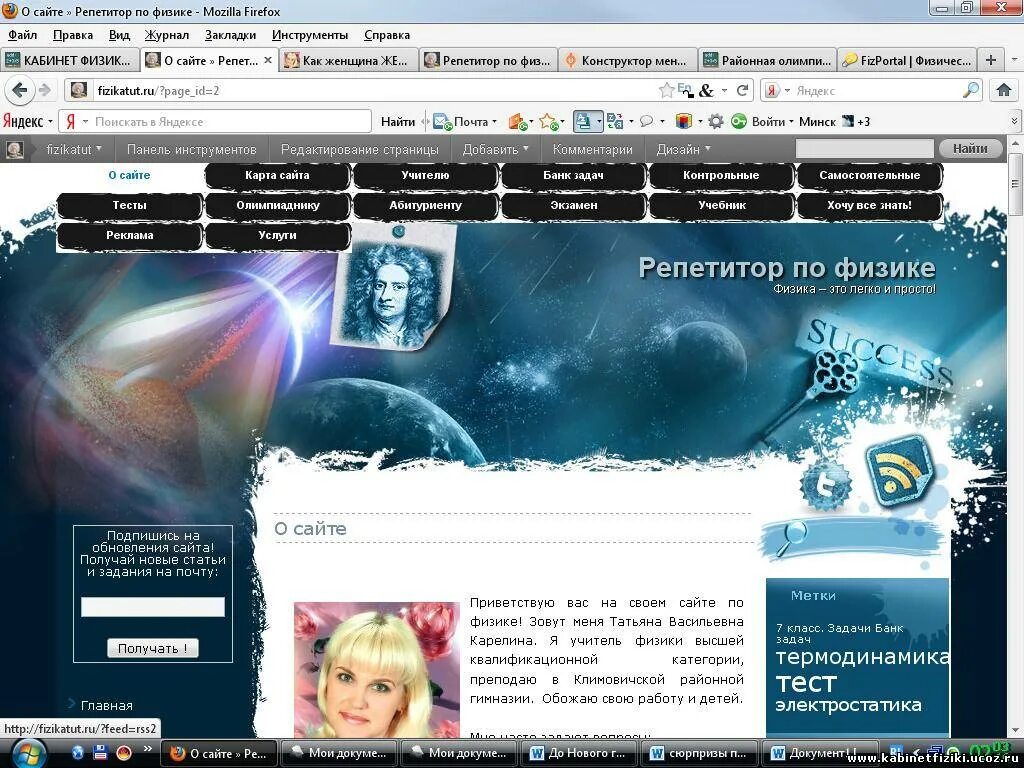
Task: Click the browser forward arrow
Action: pyautogui.click(x=45, y=90)
